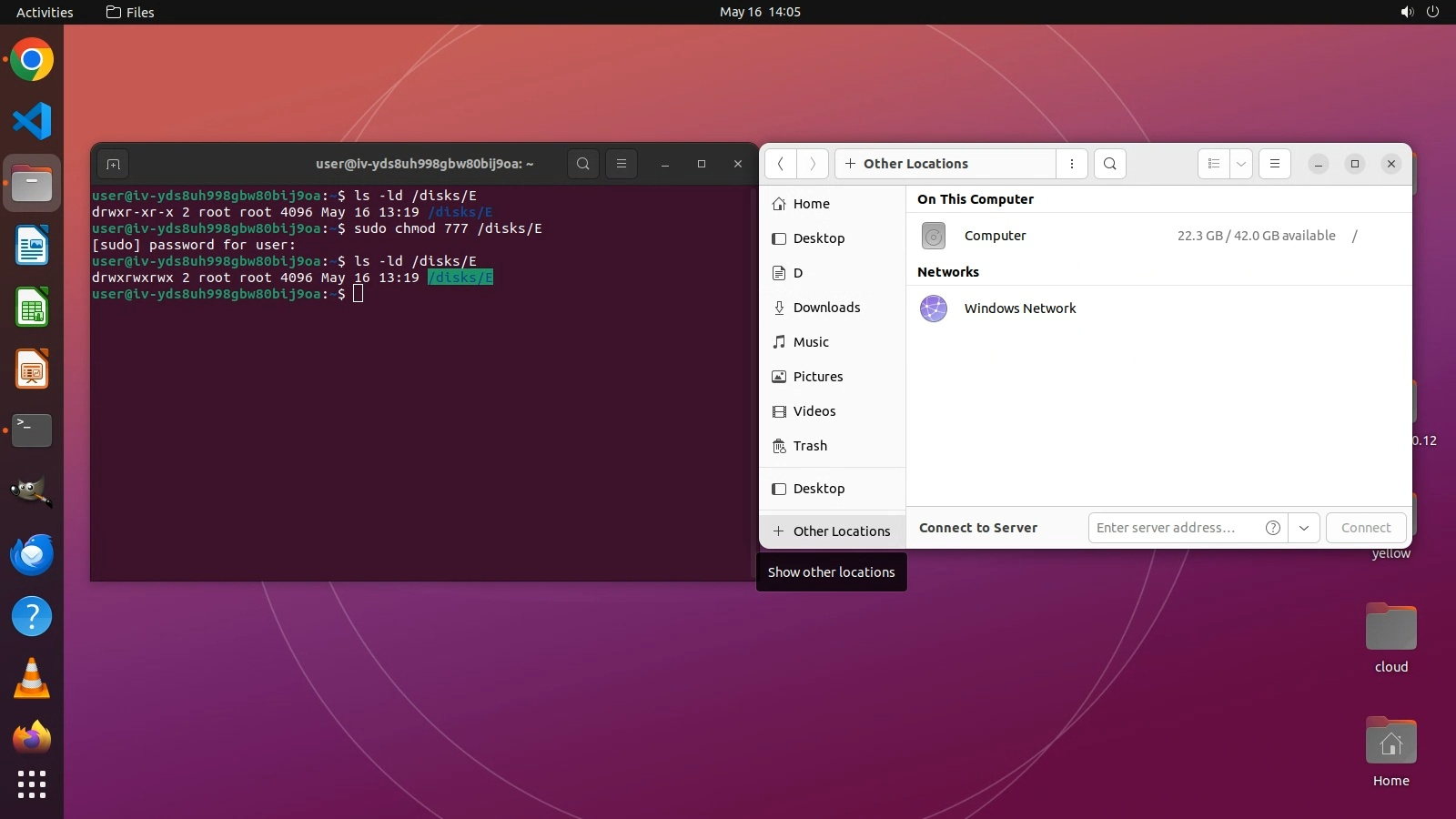Open Computer drive entry
Viewport: 1456px width, 819px height.
995,236
